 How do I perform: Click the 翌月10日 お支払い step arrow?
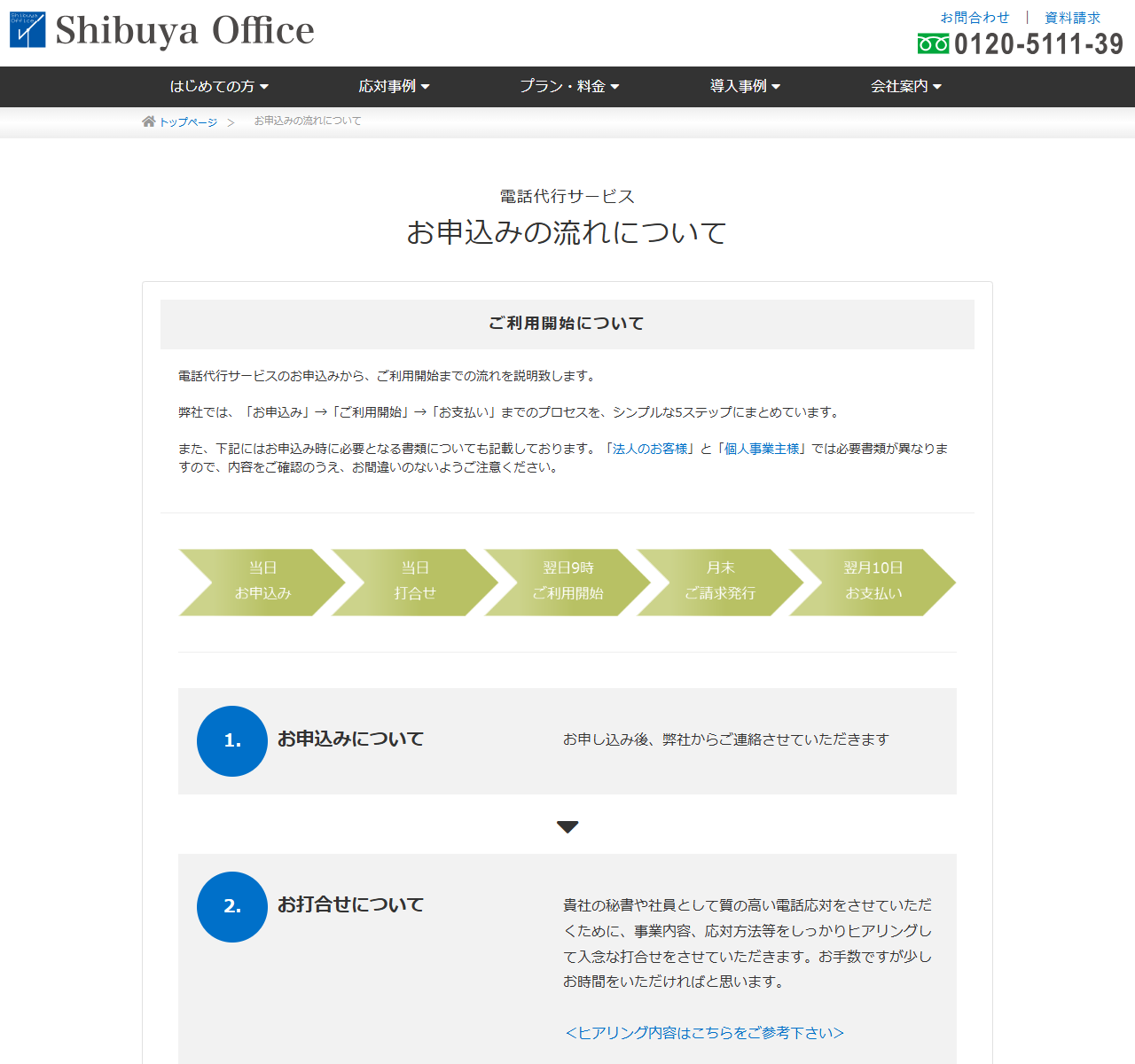tap(873, 582)
